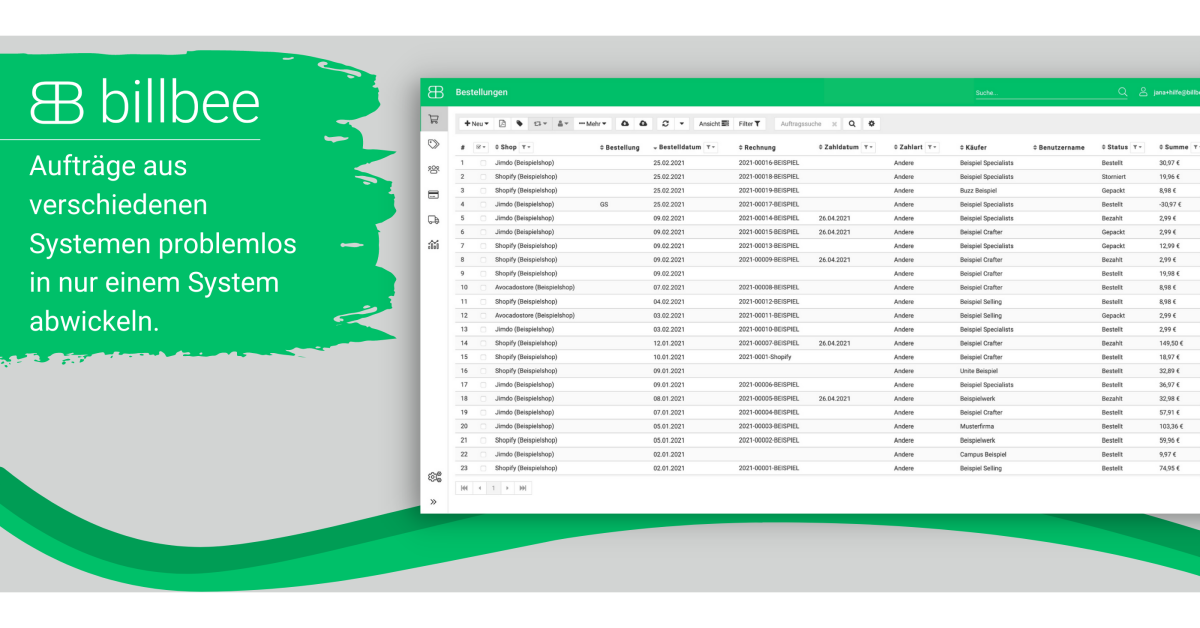The width and height of the screenshot is (1200, 628).
Task: Click the Billbee logo in the app header
Action: pyautogui.click(x=435, y=92)
